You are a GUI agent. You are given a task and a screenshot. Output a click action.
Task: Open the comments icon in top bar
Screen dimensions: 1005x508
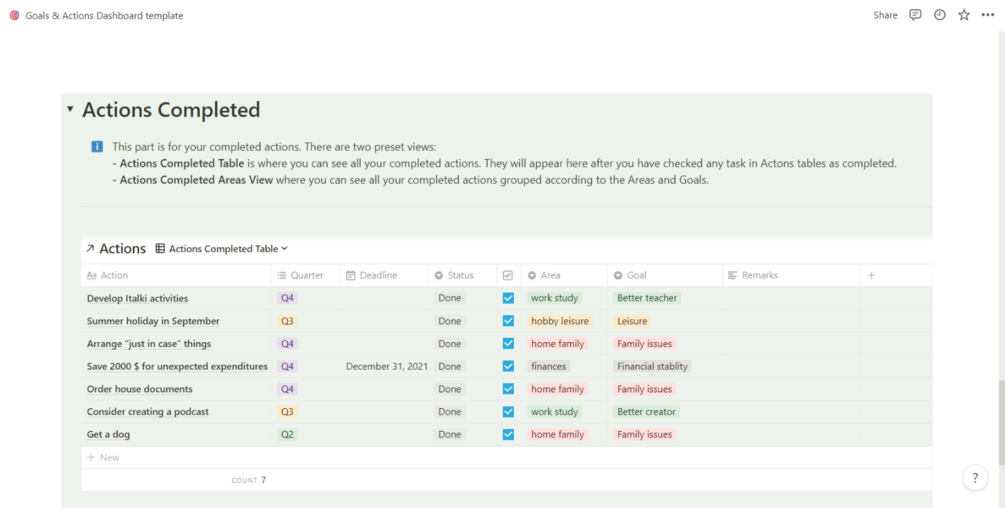pos(915,15)
